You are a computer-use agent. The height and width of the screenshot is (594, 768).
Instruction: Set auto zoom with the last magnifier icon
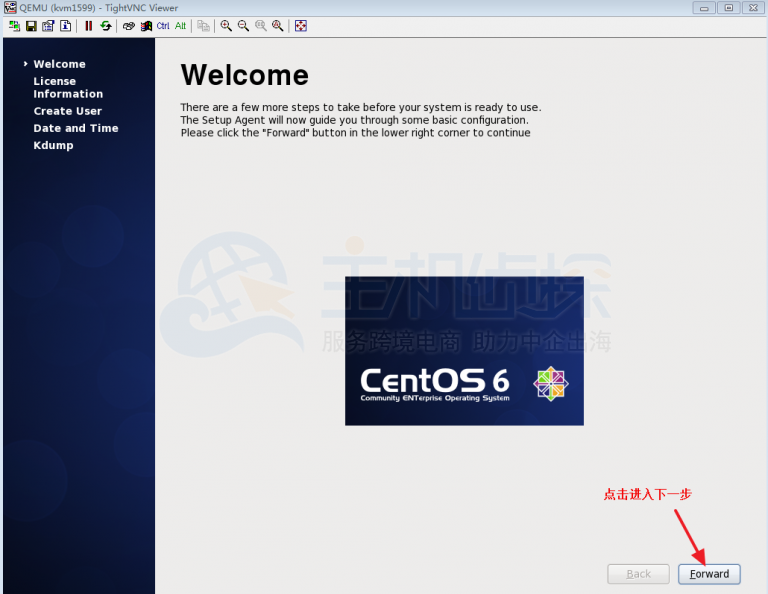(277, 26)
